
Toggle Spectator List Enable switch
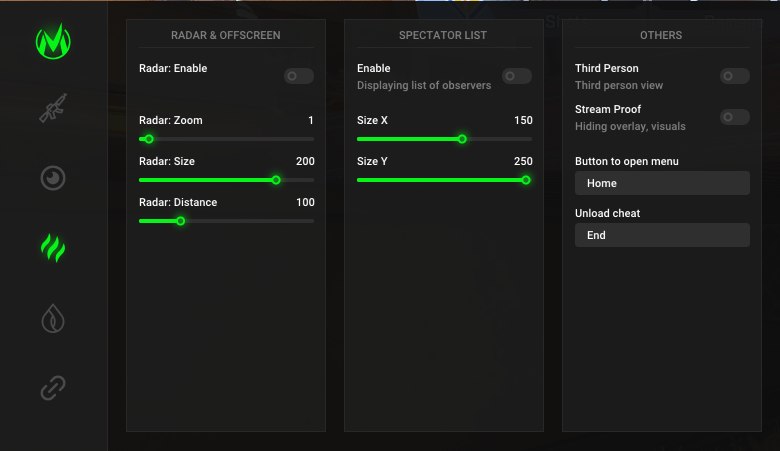[x=516, y=76]
